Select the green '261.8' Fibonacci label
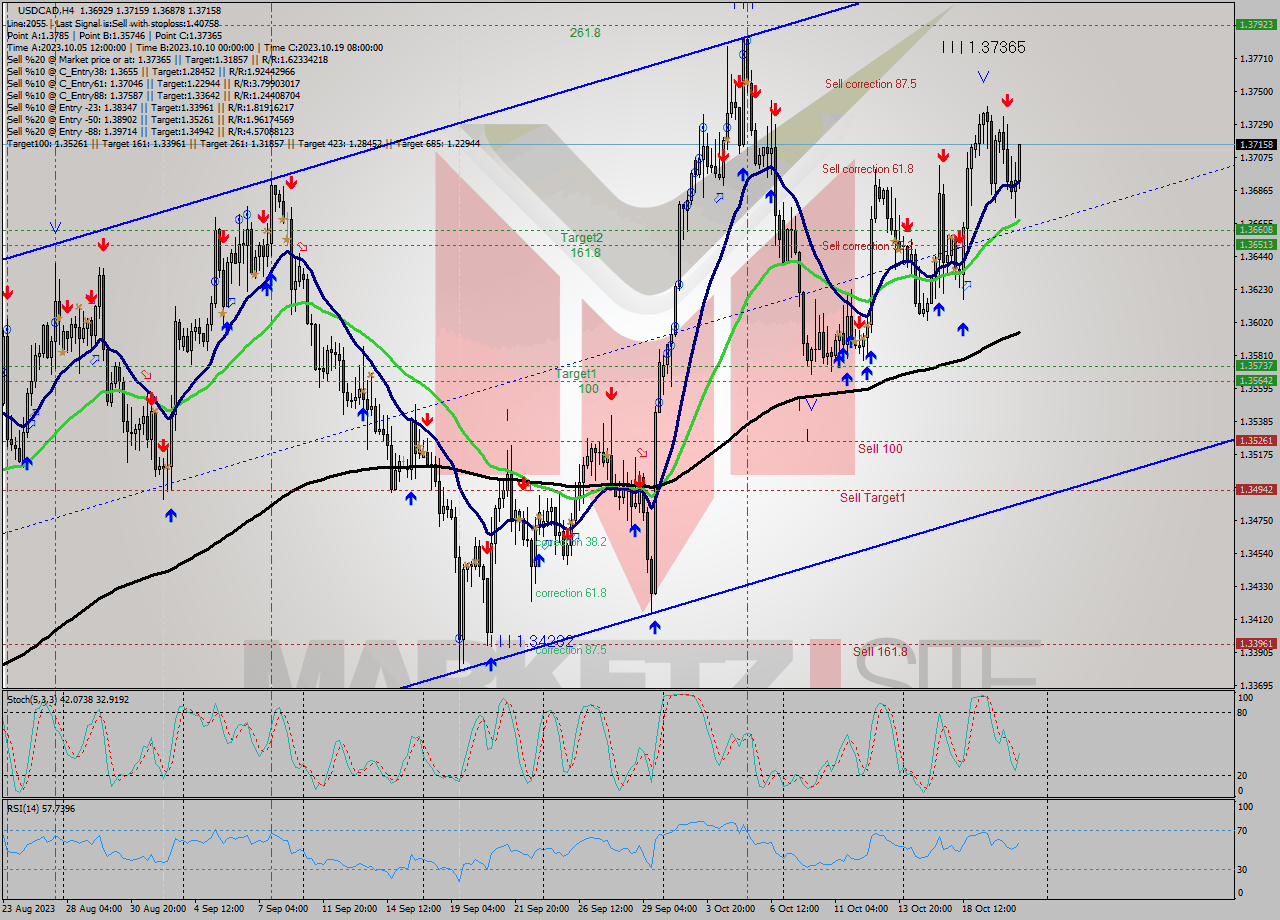Image resolution: width=1280 pixels, height=920 pixels. (585, 32)
